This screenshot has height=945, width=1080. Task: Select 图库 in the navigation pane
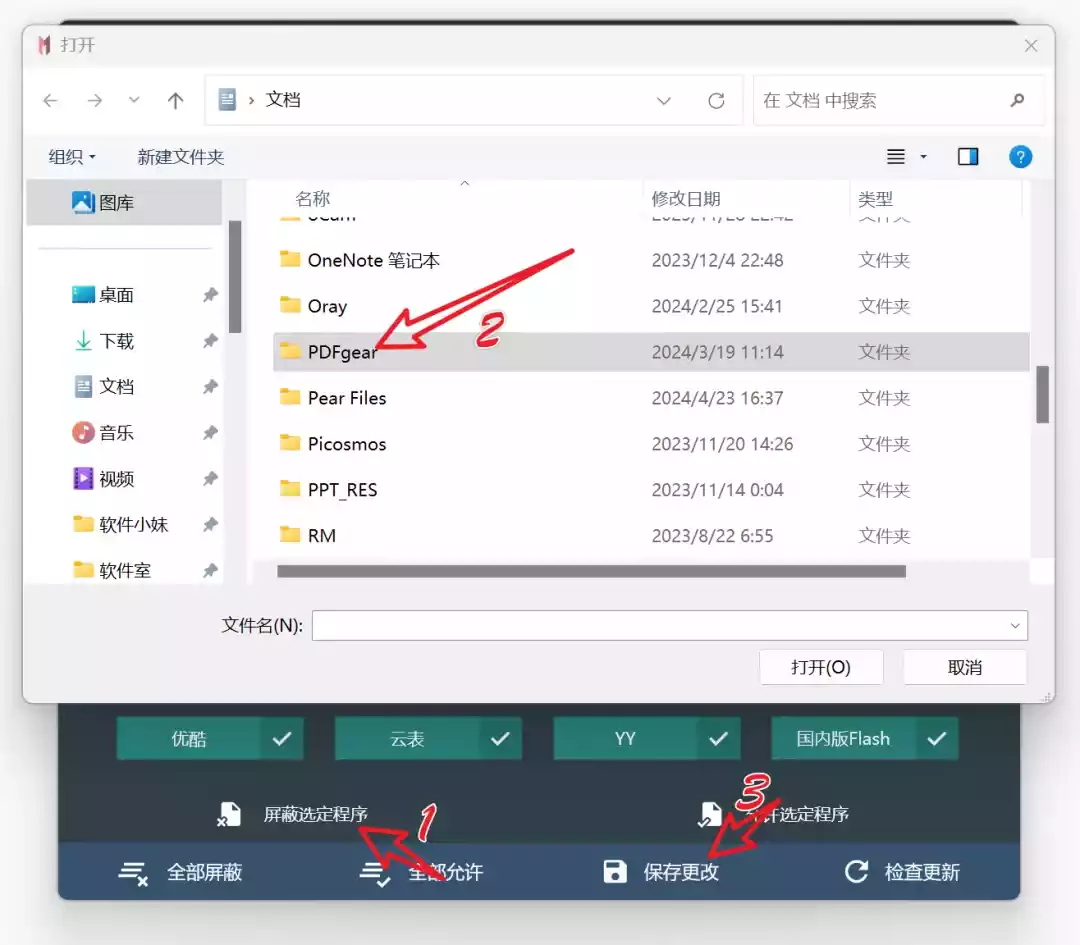click(124, 202)
